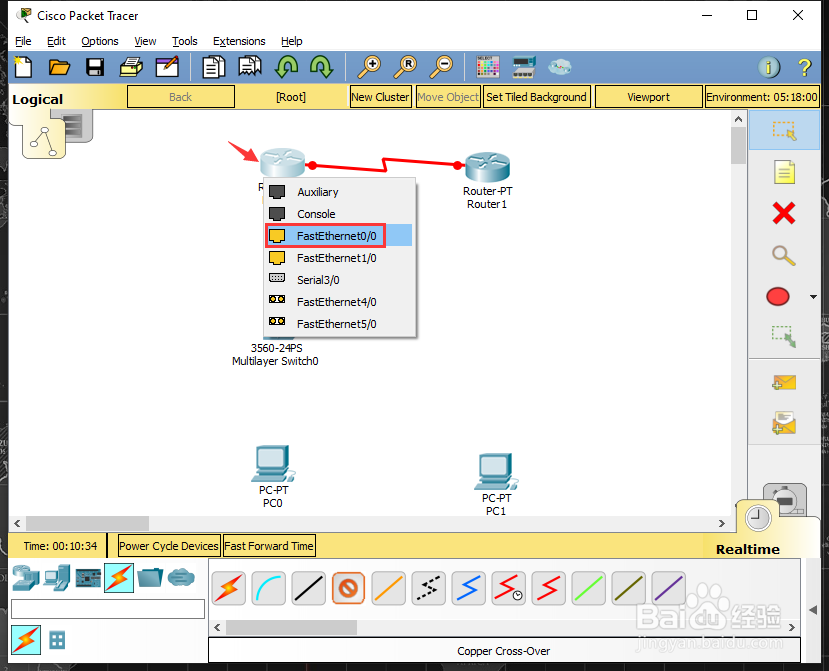Select Console port in popup
The width and height of the screenshot is (829, 671).
(338, 214)
